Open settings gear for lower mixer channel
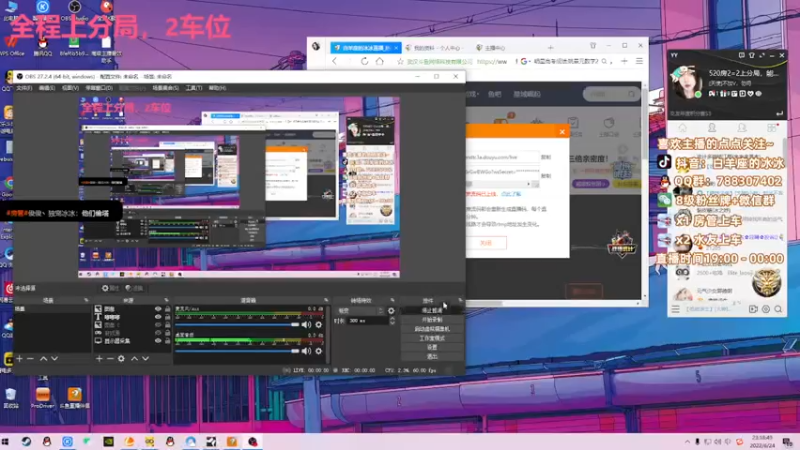 [x=318, y=351]
